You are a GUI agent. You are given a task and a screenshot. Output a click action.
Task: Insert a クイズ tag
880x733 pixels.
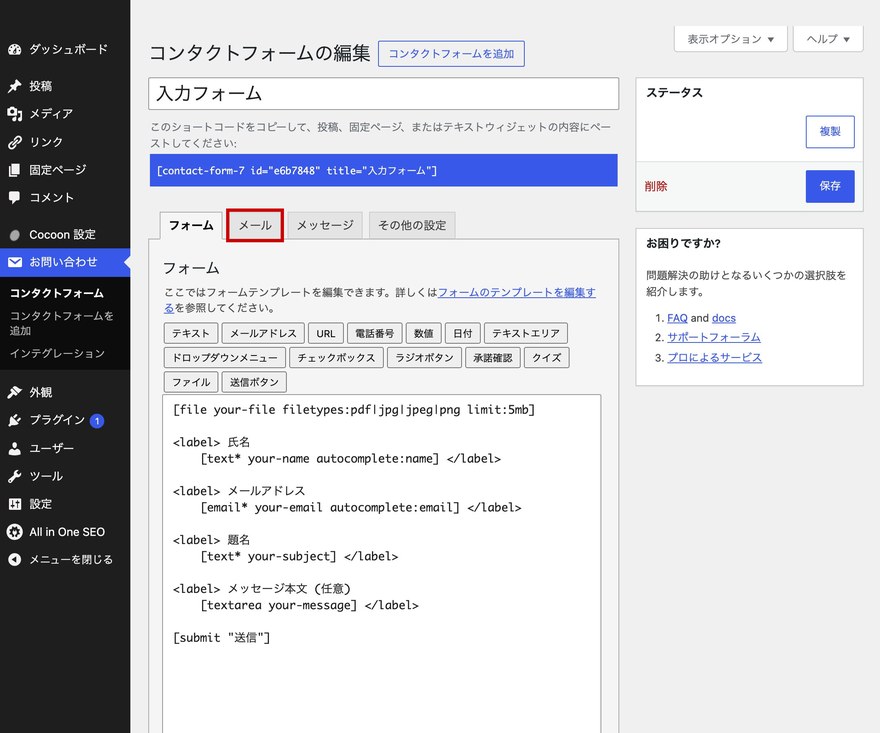(x=547, y=358)
